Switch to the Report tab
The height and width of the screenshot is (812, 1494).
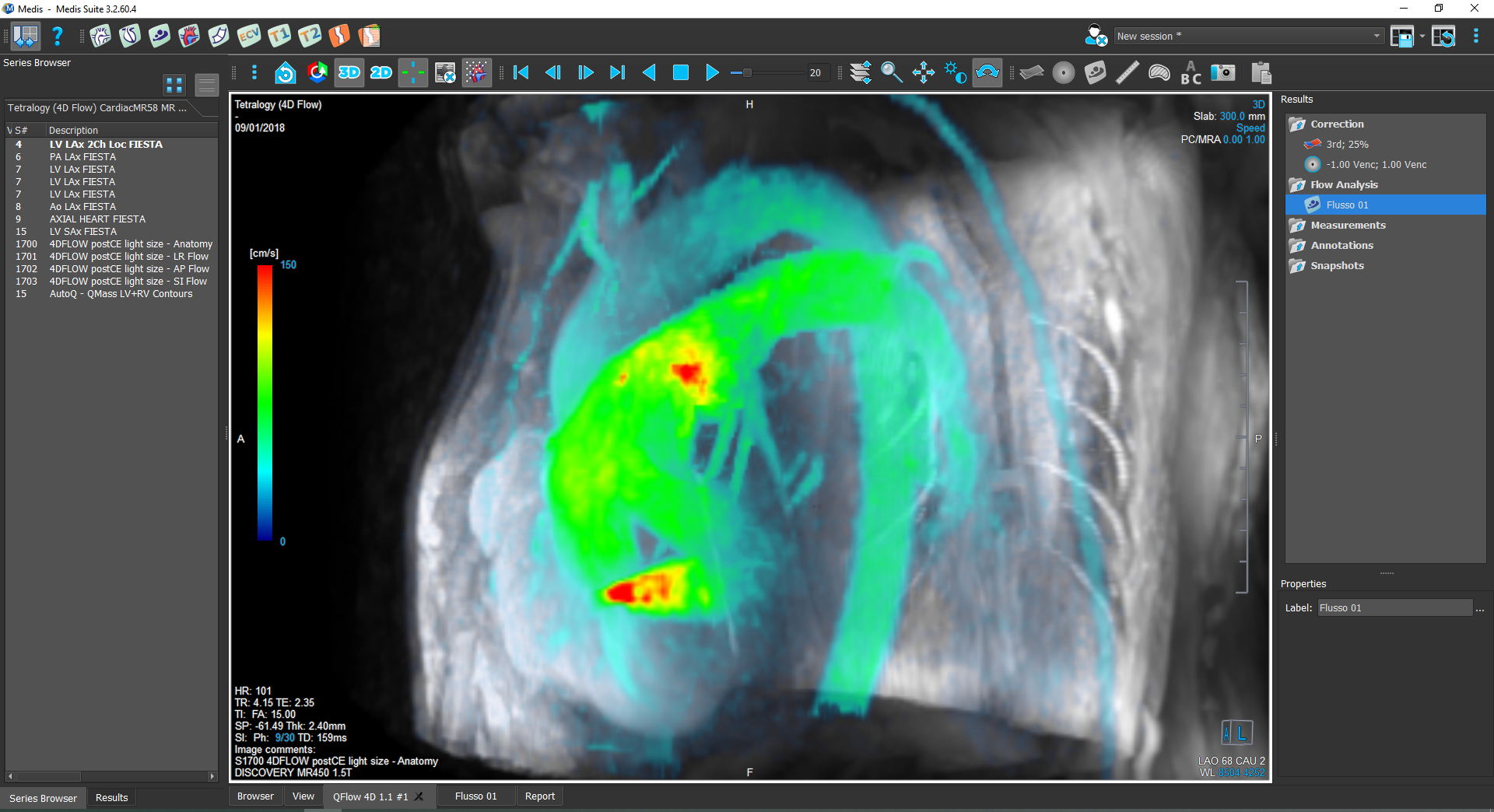pyautogui.click(x=539, y=796)
